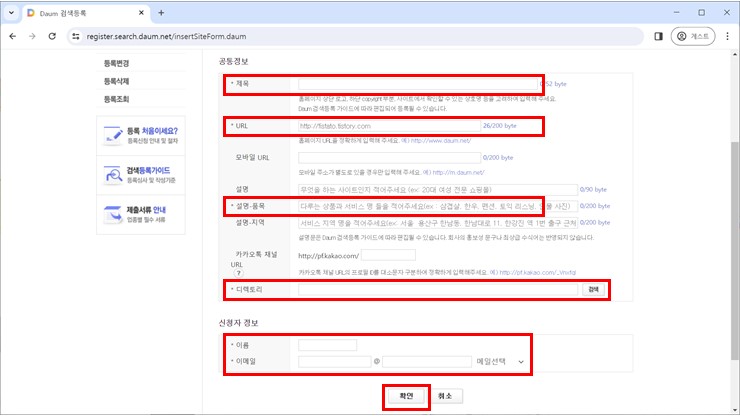The width and height of the screenshot is (740, 416).
Task: Reload the page with the refresh icon
Action: pos(52,36)
